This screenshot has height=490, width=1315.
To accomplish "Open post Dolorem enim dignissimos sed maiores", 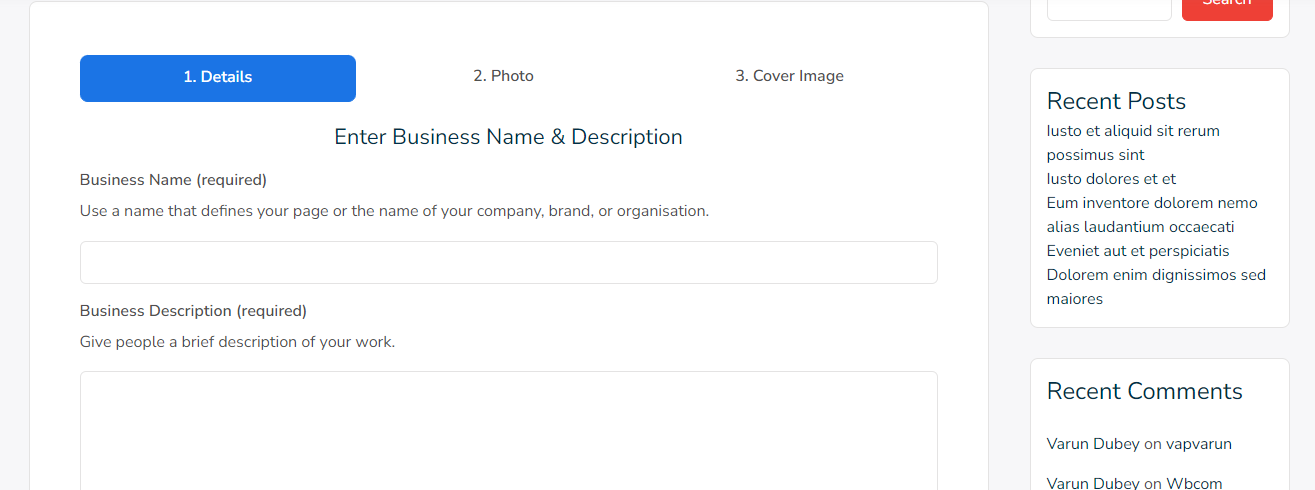I will (1156, 287).
